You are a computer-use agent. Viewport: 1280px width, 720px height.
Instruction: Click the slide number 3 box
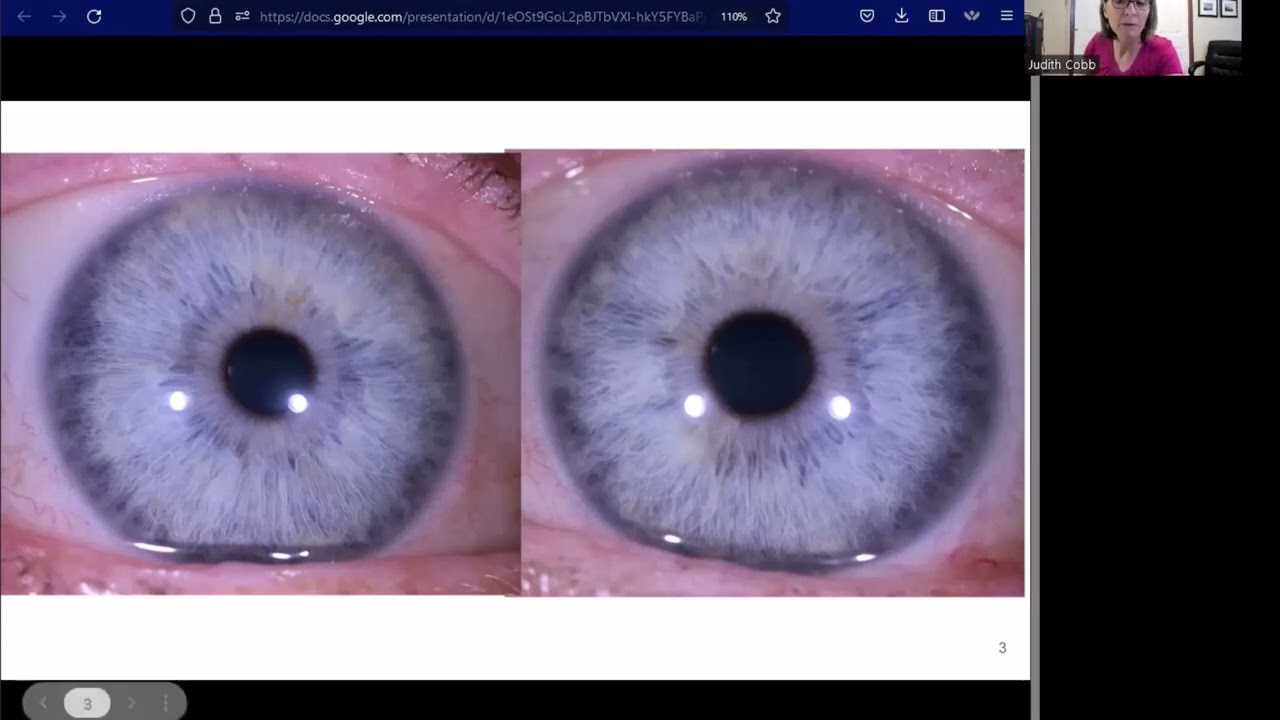click(x=87, y=703)
